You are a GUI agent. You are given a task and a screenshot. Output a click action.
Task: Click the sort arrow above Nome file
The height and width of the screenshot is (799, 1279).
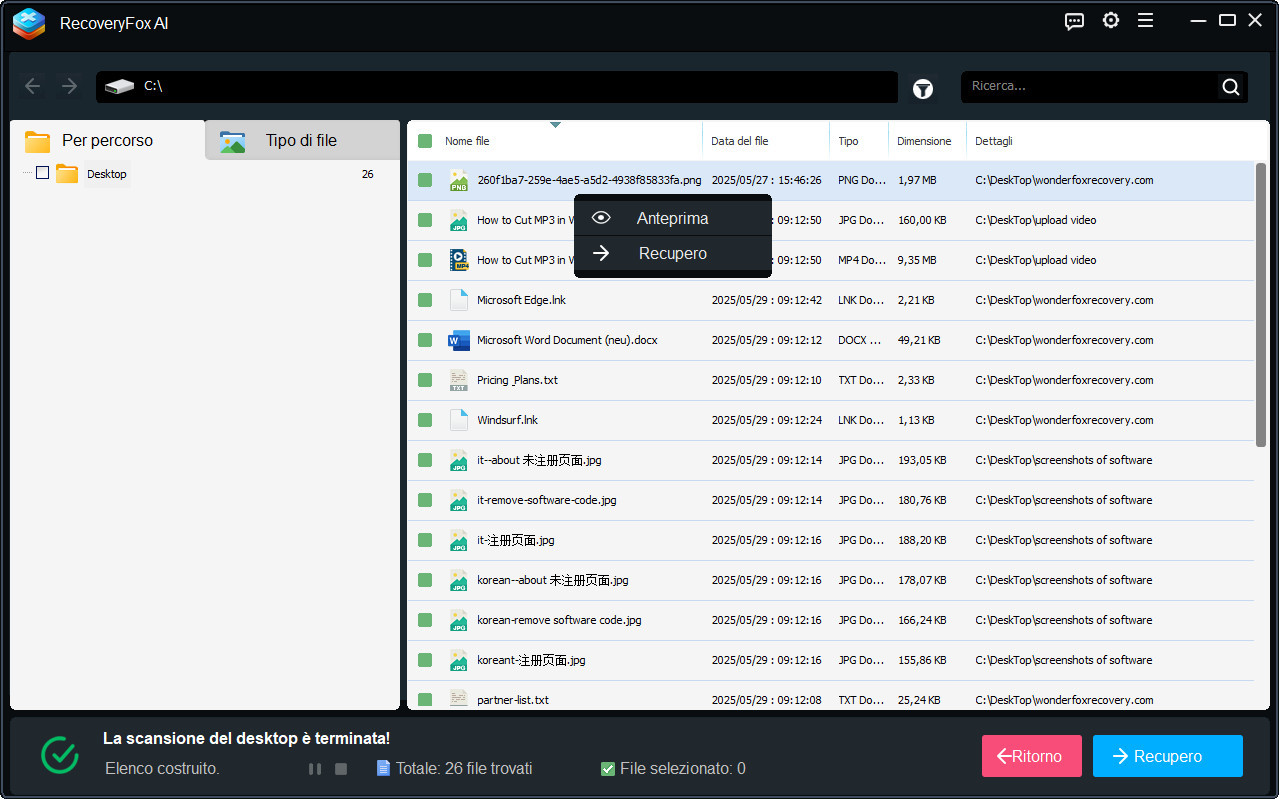555,125
